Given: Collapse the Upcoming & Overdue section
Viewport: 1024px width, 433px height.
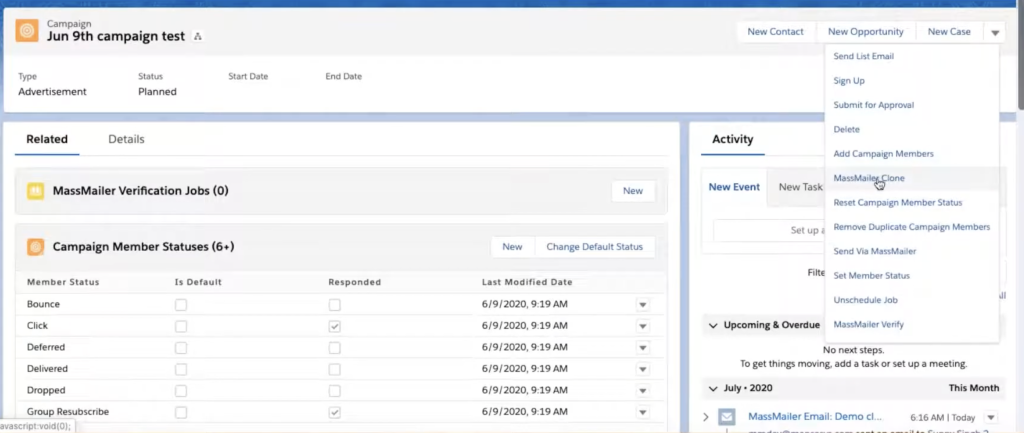Looking at the screenshot, I should (x=713, y=325).
